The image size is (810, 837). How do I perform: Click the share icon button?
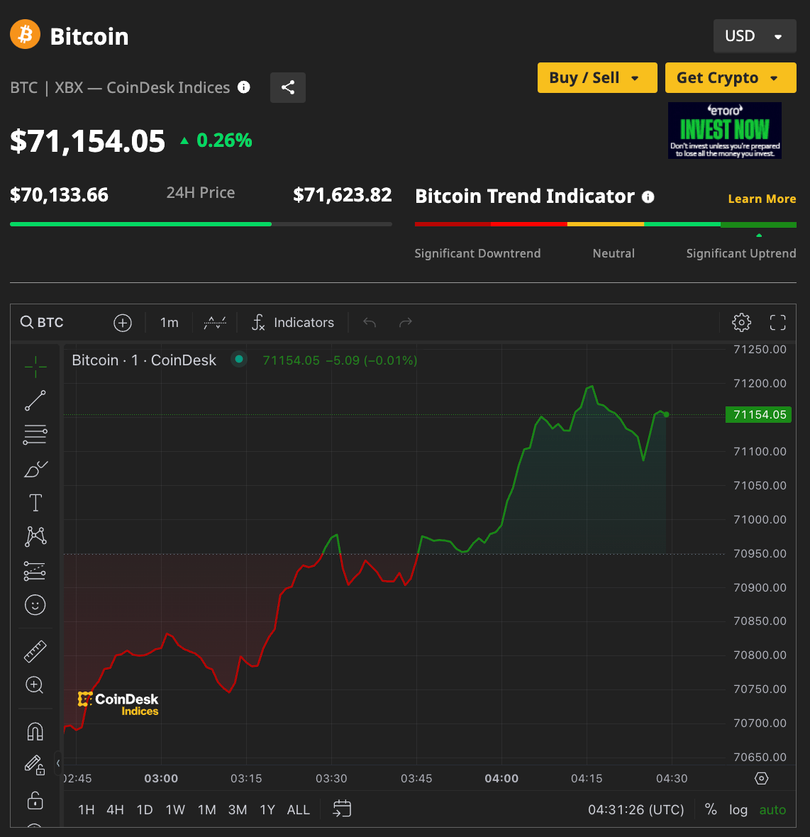[x=288, y=88]
